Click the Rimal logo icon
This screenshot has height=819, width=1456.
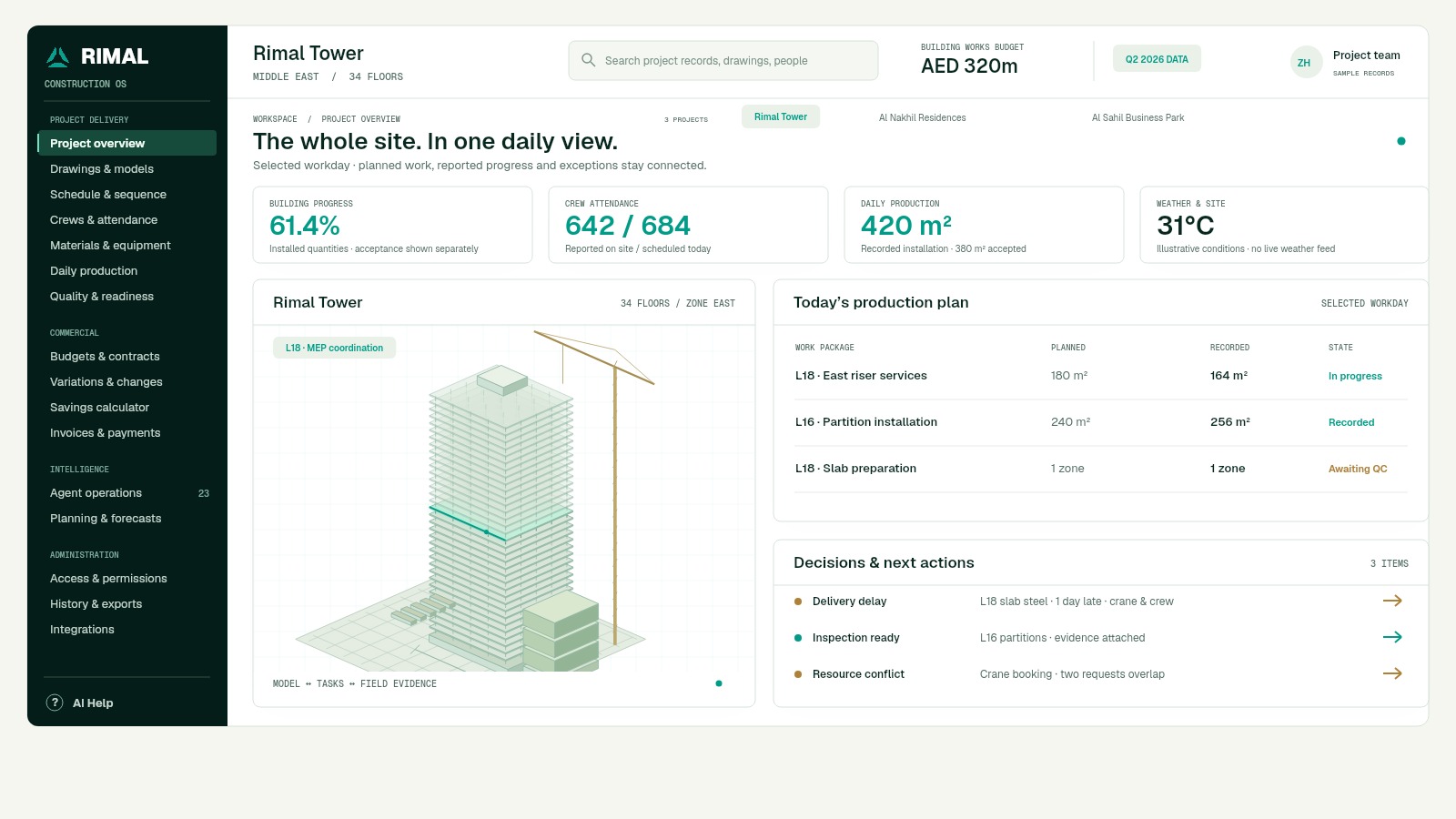pos(57,57)
